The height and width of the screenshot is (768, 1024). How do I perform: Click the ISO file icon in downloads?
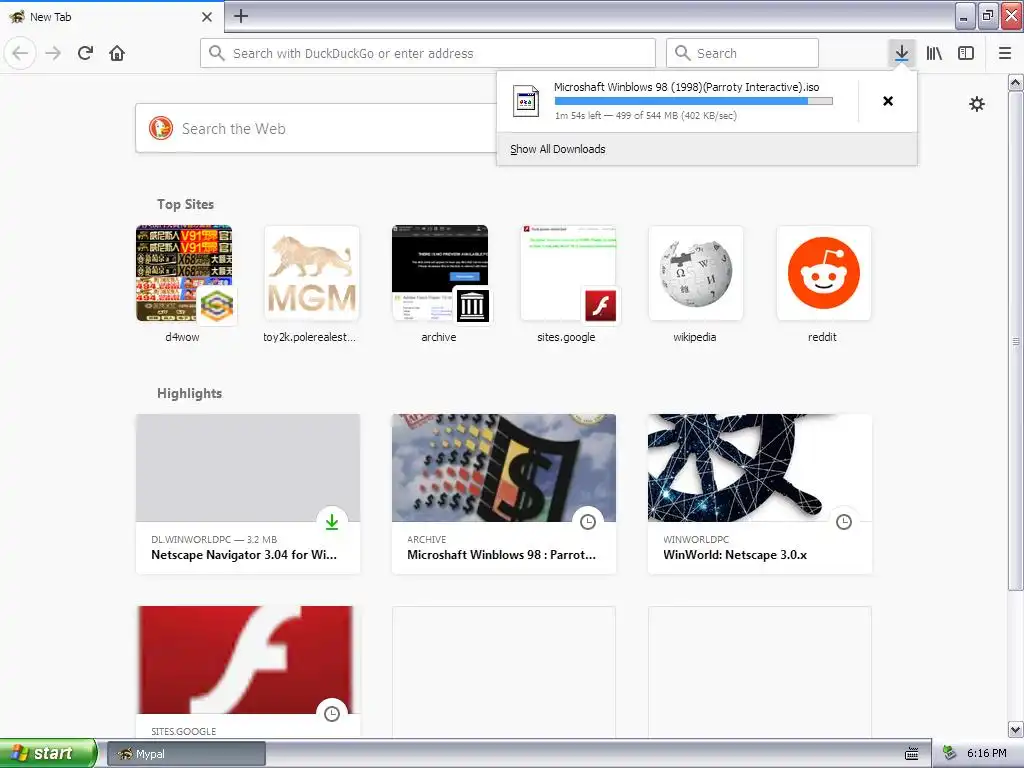pos(526,101)
